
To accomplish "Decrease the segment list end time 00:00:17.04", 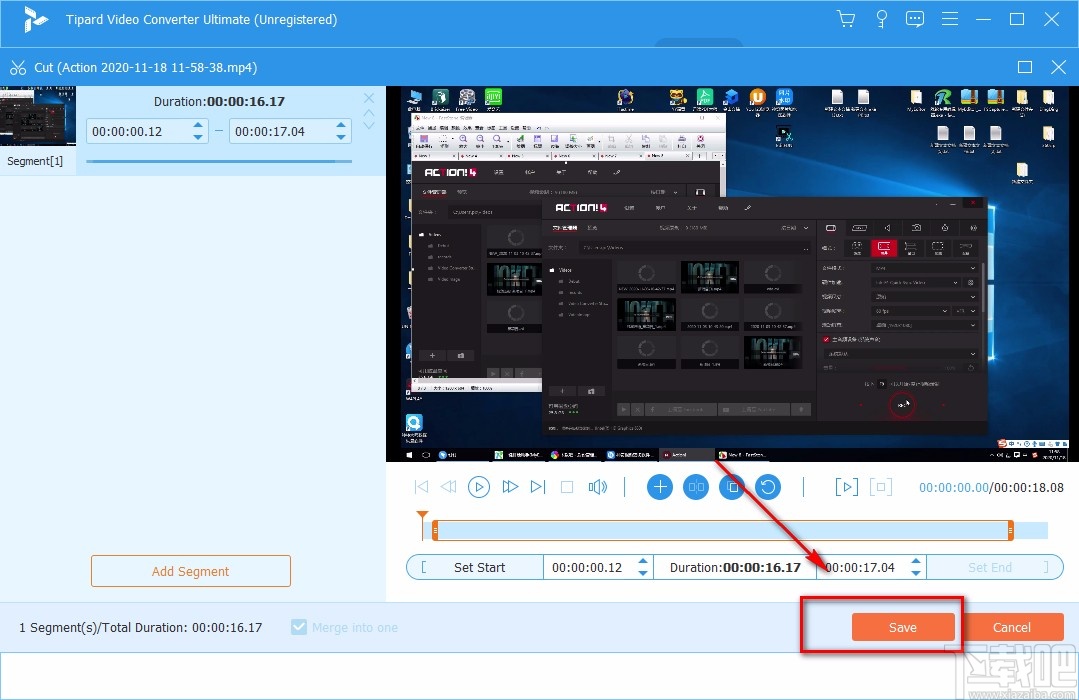I will point(341,137).
